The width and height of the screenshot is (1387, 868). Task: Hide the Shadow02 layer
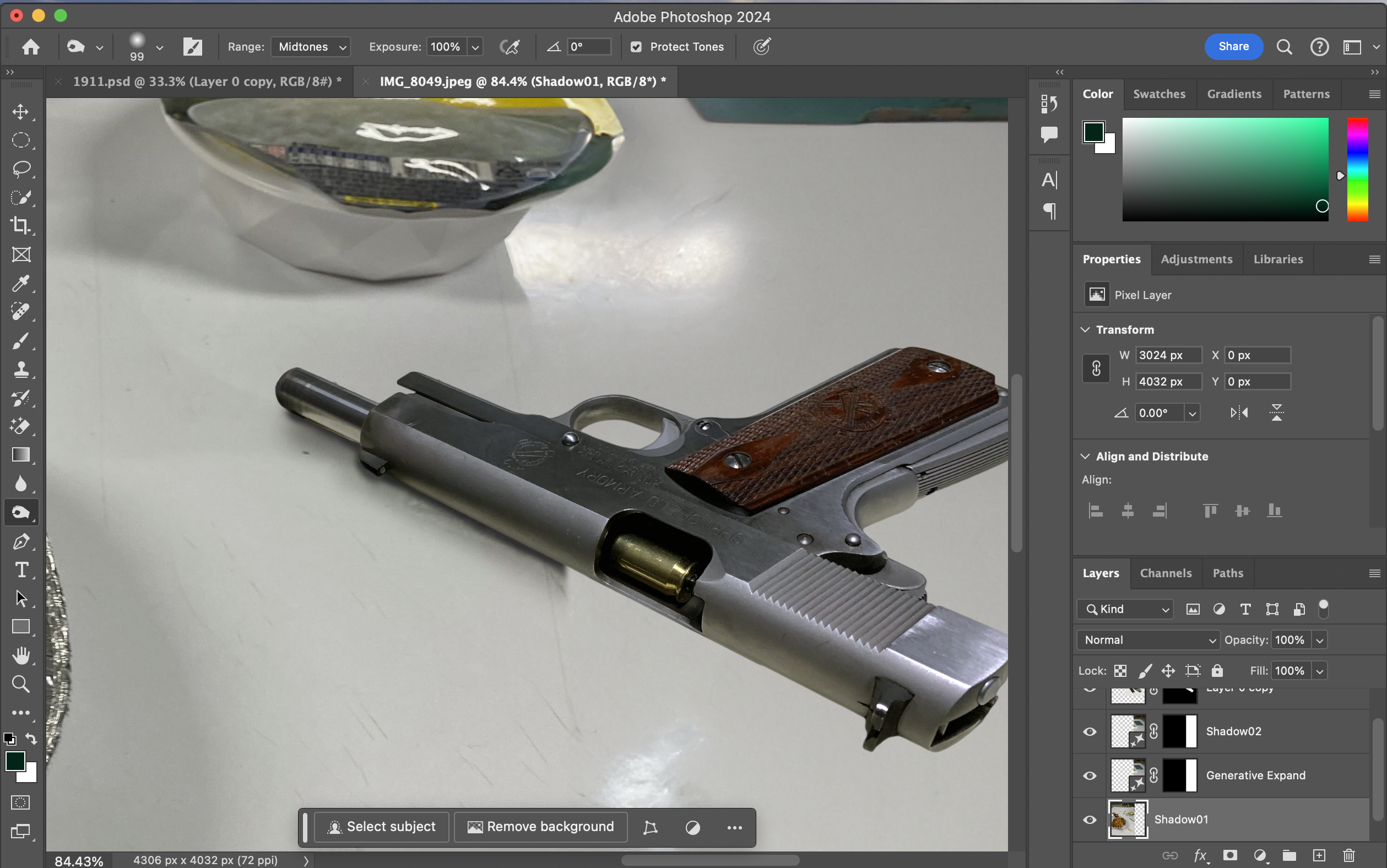(1089, 731)
